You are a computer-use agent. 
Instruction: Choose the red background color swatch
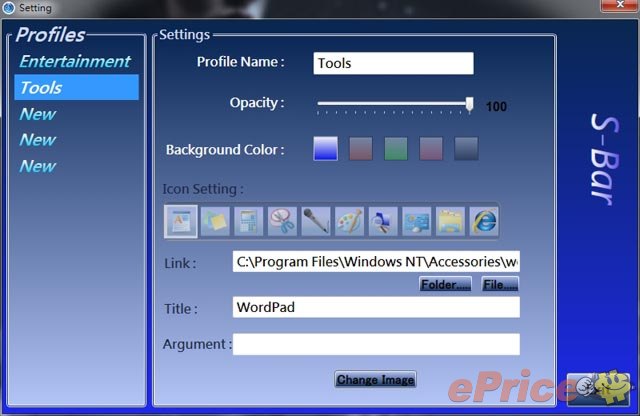361,149
